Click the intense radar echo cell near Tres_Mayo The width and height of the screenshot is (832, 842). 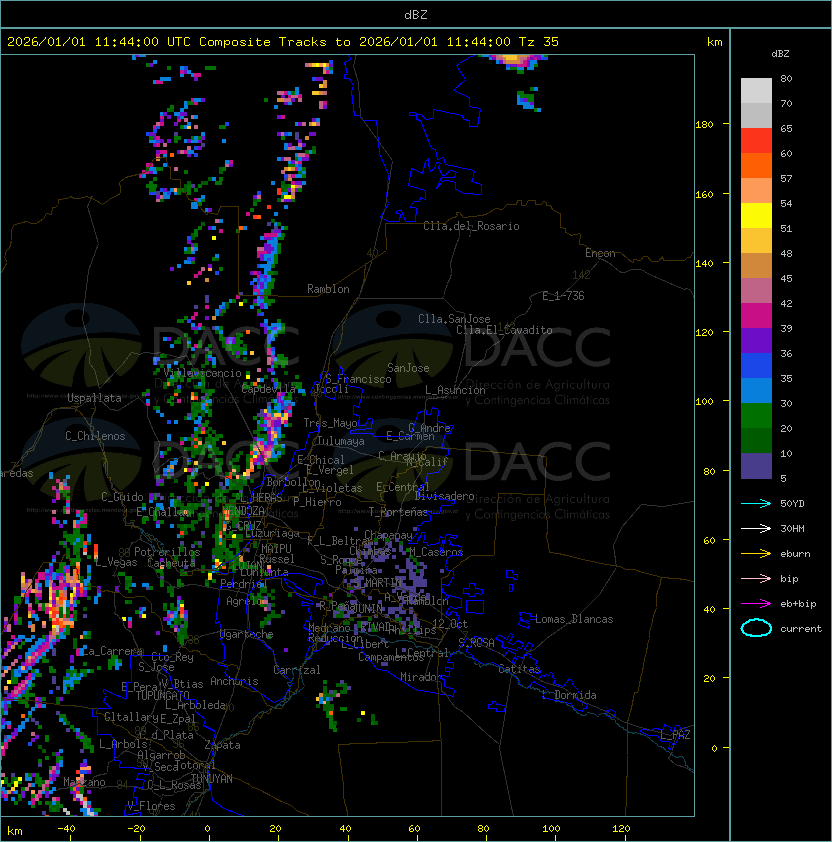point(271,430)
